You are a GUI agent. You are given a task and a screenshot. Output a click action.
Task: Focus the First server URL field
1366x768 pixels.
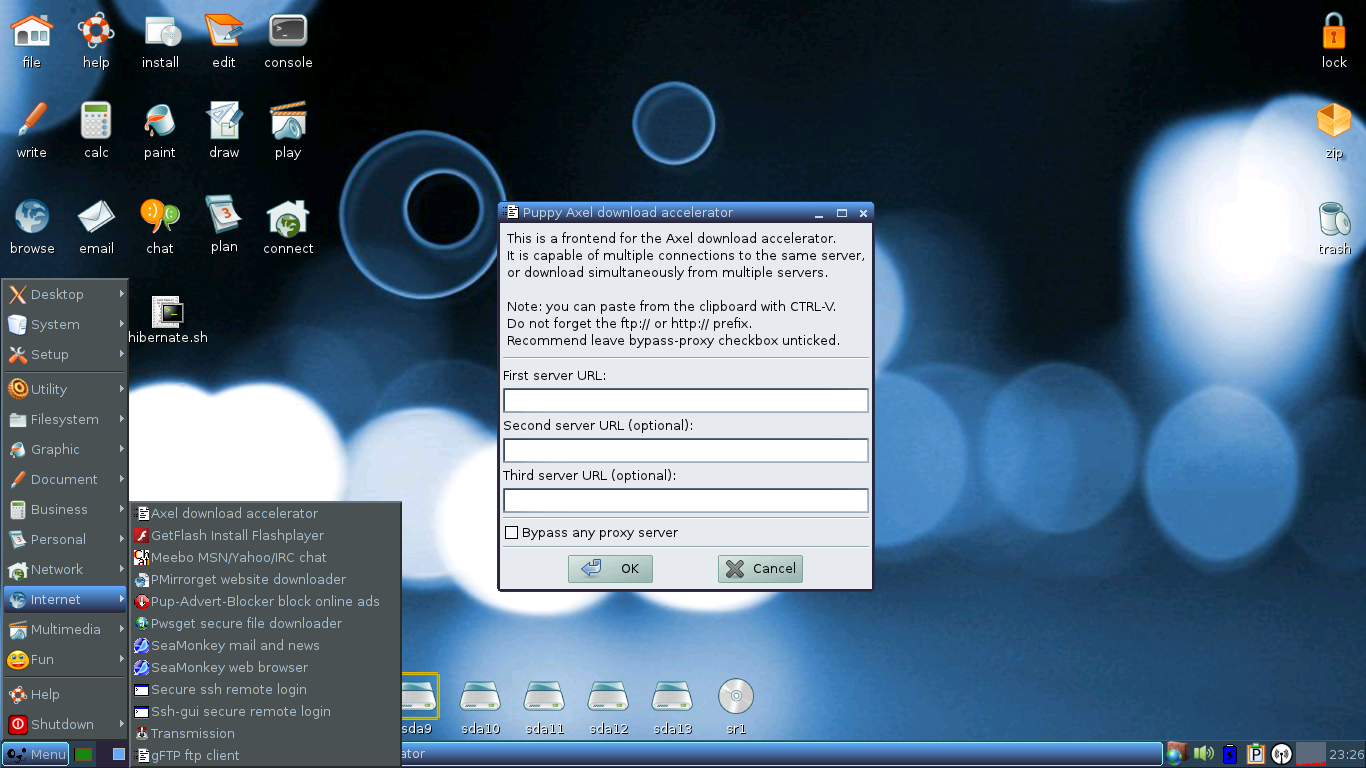click(x=686, y=401)
